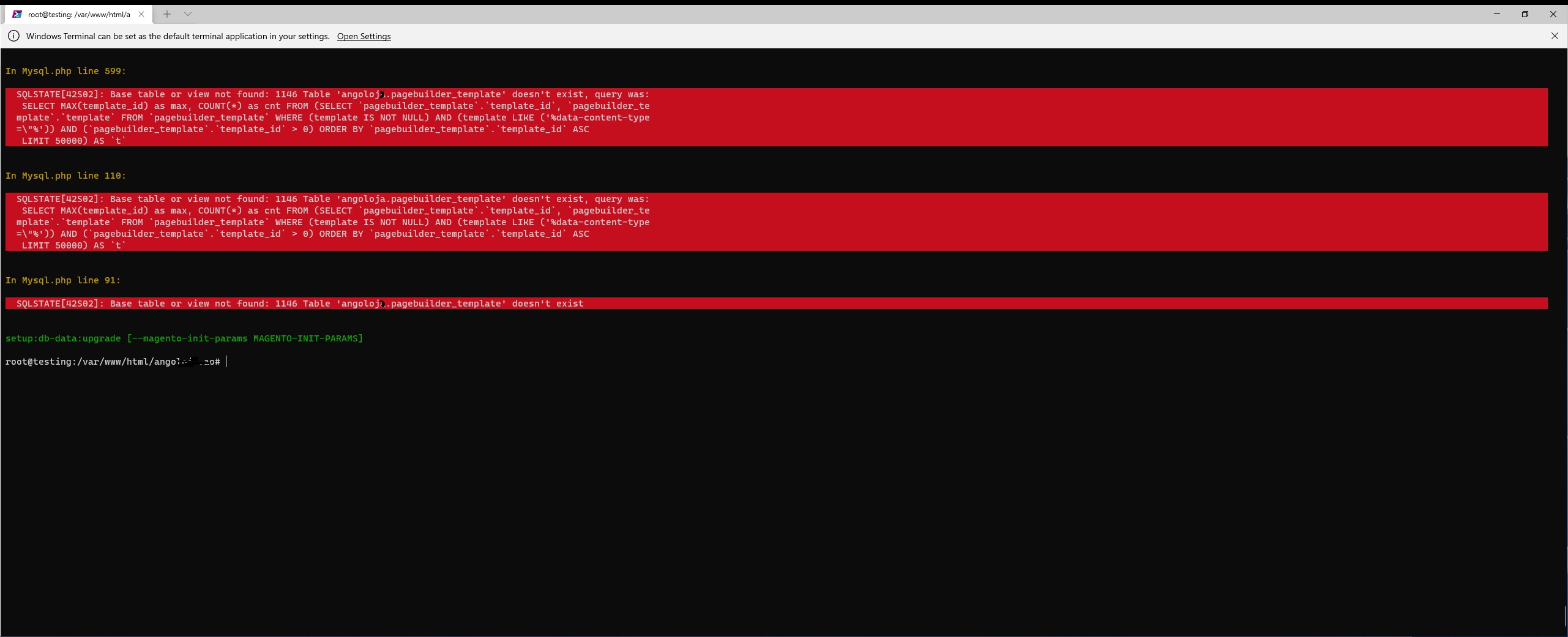1568x637 pixels.
Task: Close the Windows Terminal window
Action: (x=1553, y=14)
